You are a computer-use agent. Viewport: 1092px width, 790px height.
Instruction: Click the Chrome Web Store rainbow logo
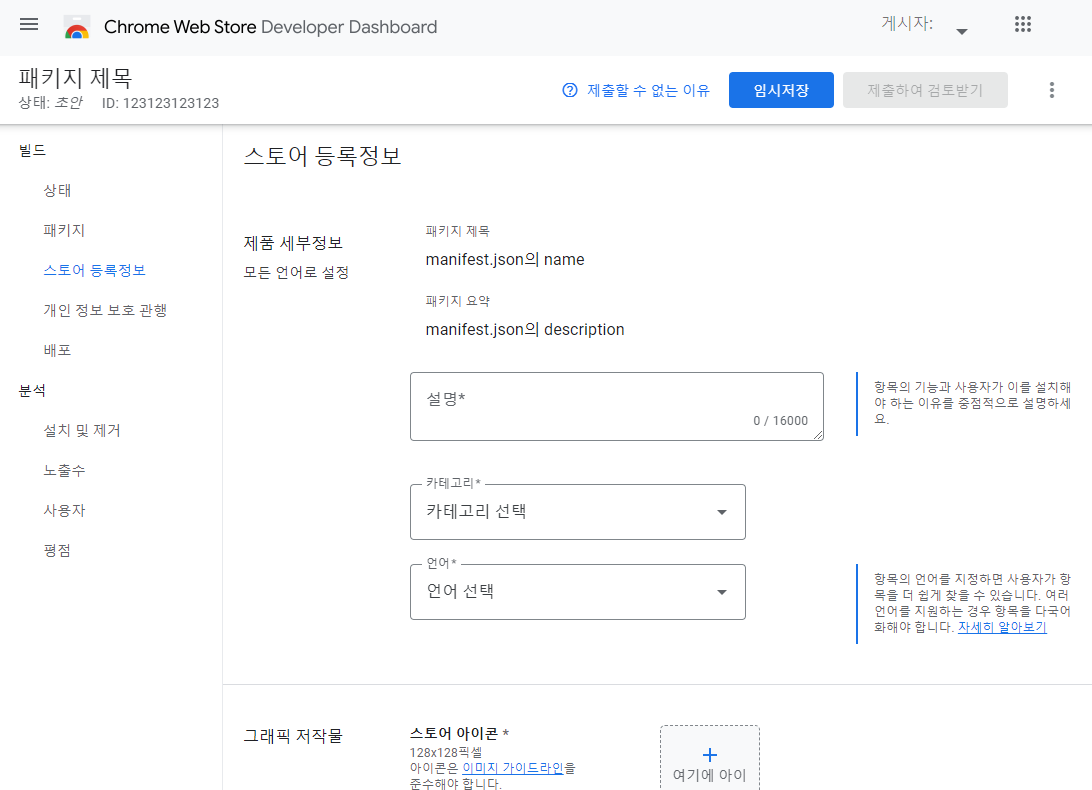coord(77,27)
